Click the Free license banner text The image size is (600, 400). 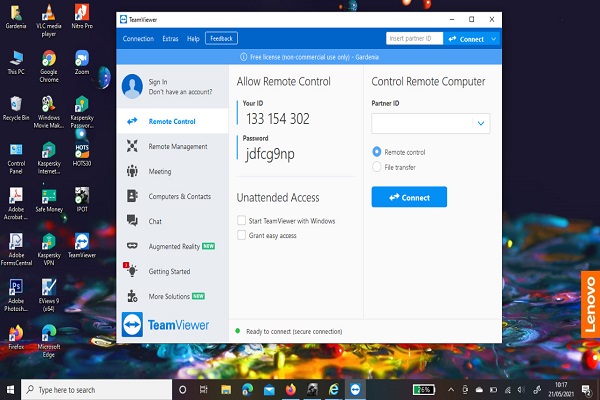(315, 57)
